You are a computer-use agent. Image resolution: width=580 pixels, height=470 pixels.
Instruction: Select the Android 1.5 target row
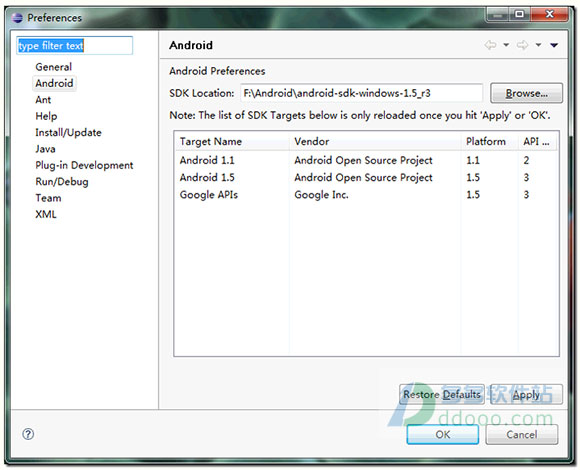tap(366, 177)
